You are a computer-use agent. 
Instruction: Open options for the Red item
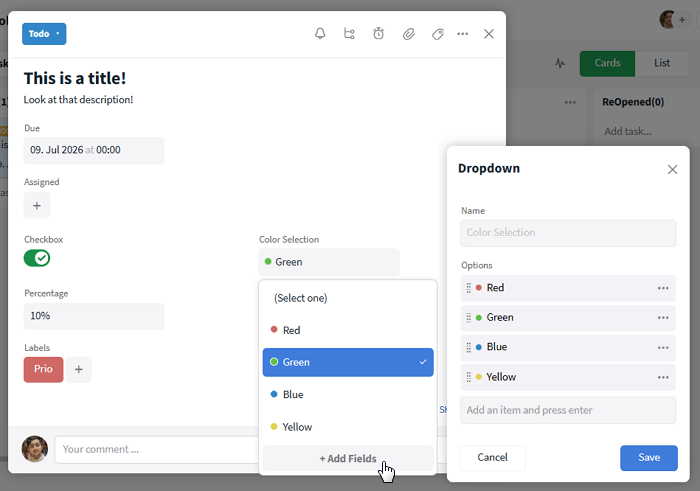[x=662, y=288]
